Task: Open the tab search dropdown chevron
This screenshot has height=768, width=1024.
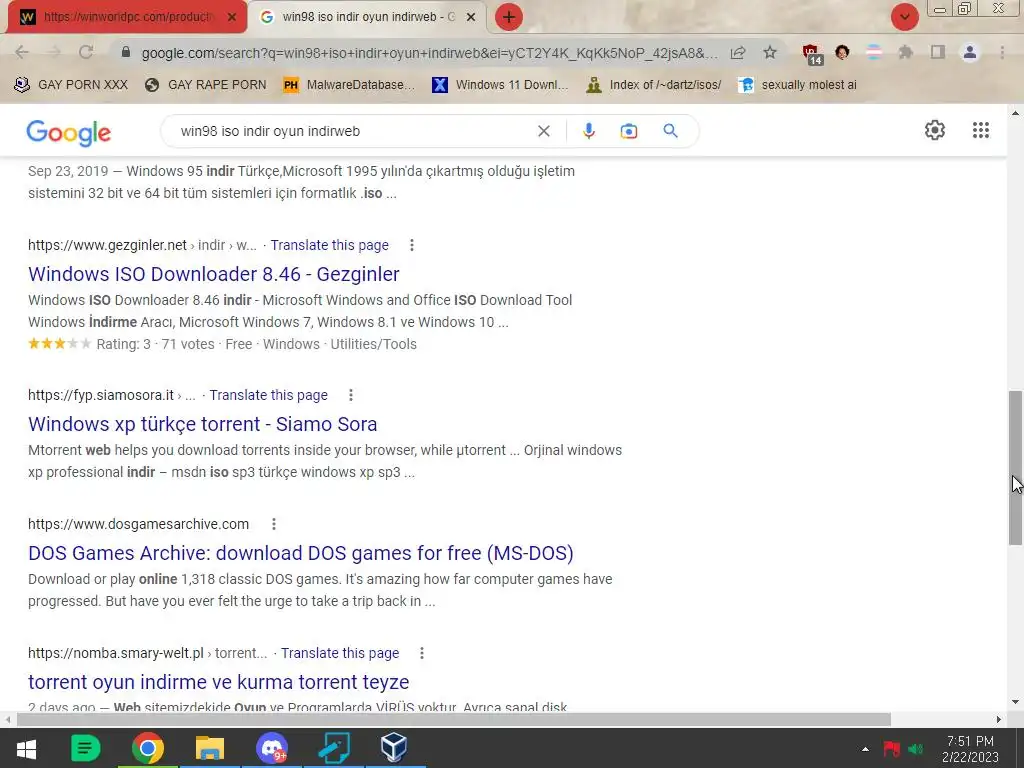Action: click(904, 17)
